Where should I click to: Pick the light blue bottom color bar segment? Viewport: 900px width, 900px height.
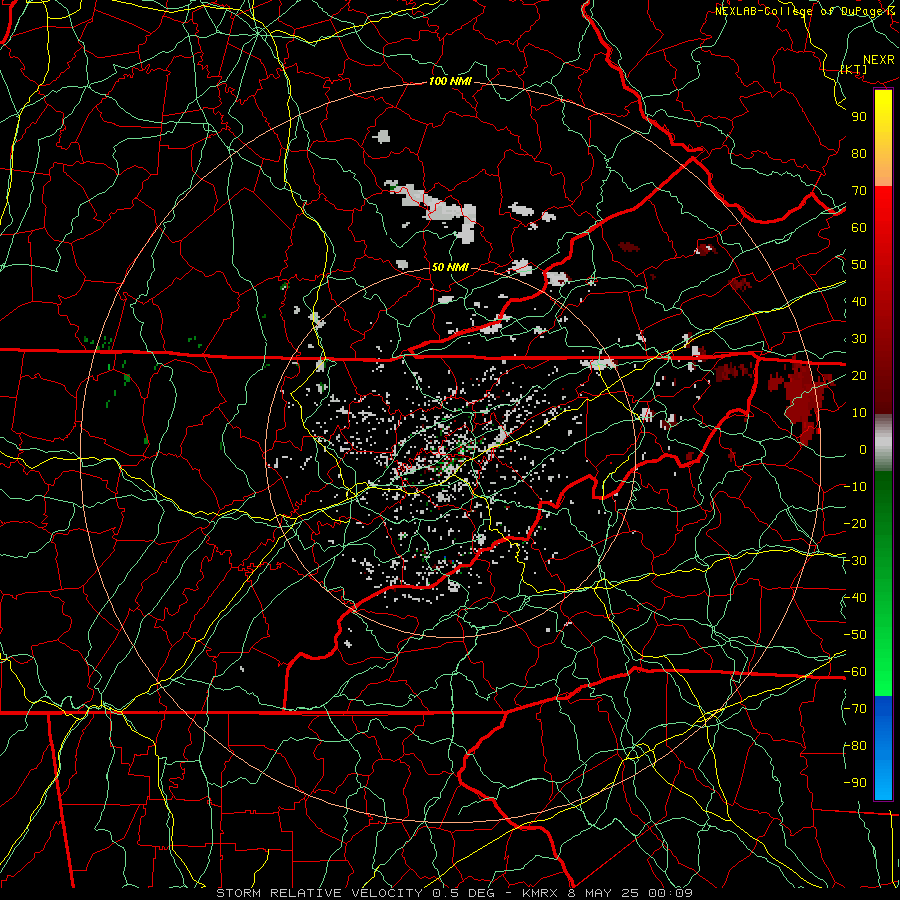tap(883, 778)
